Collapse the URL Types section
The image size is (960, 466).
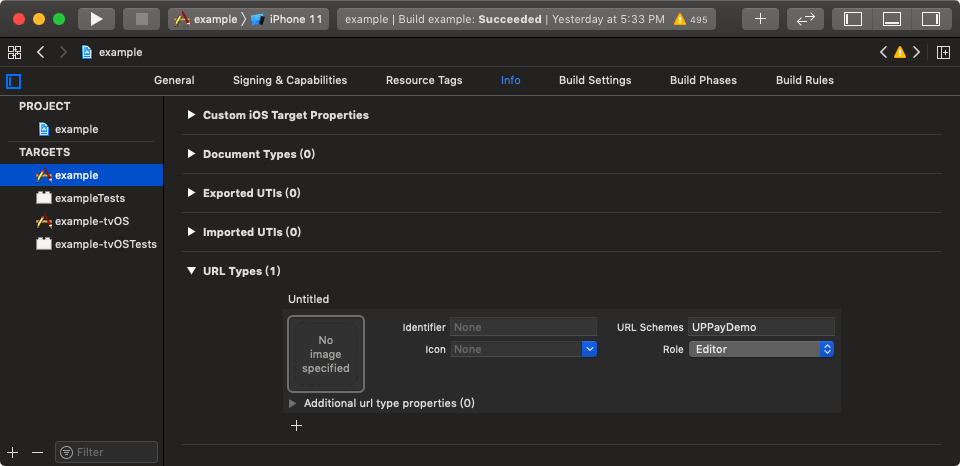[x=191, y=271]
